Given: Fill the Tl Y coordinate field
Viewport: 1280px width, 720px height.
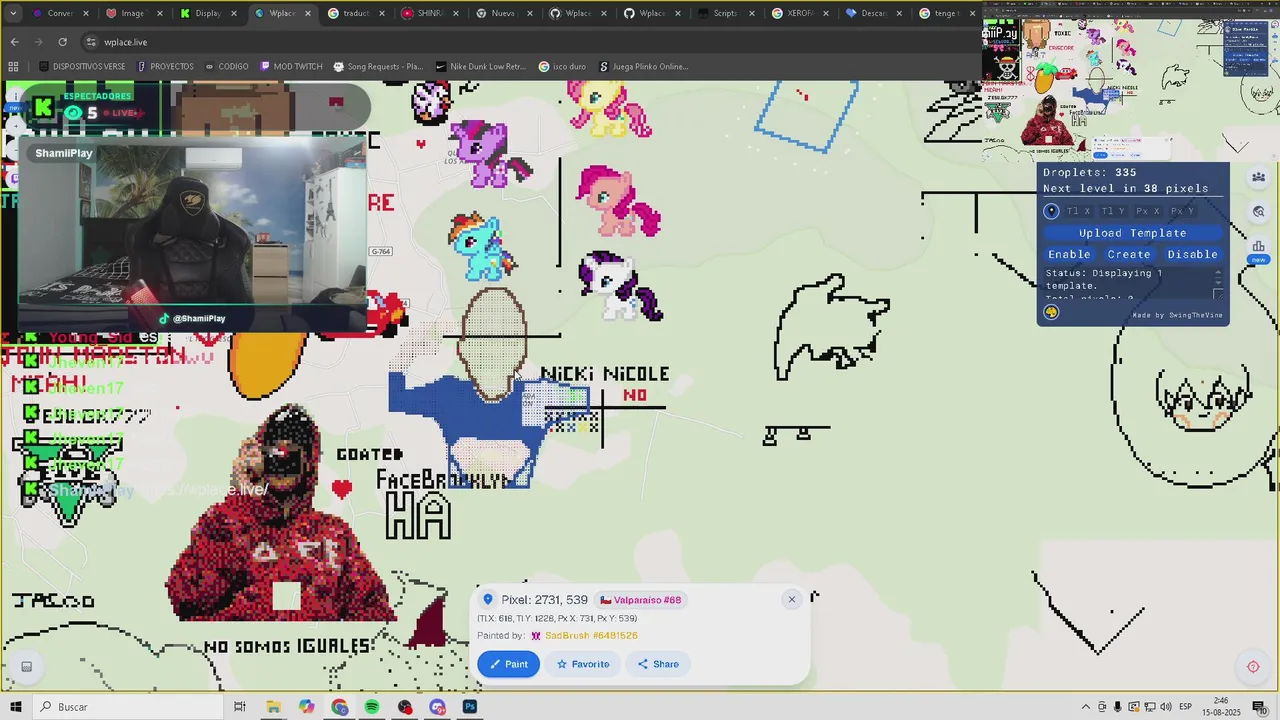Looking at the screenshot, I should 1113,211.
